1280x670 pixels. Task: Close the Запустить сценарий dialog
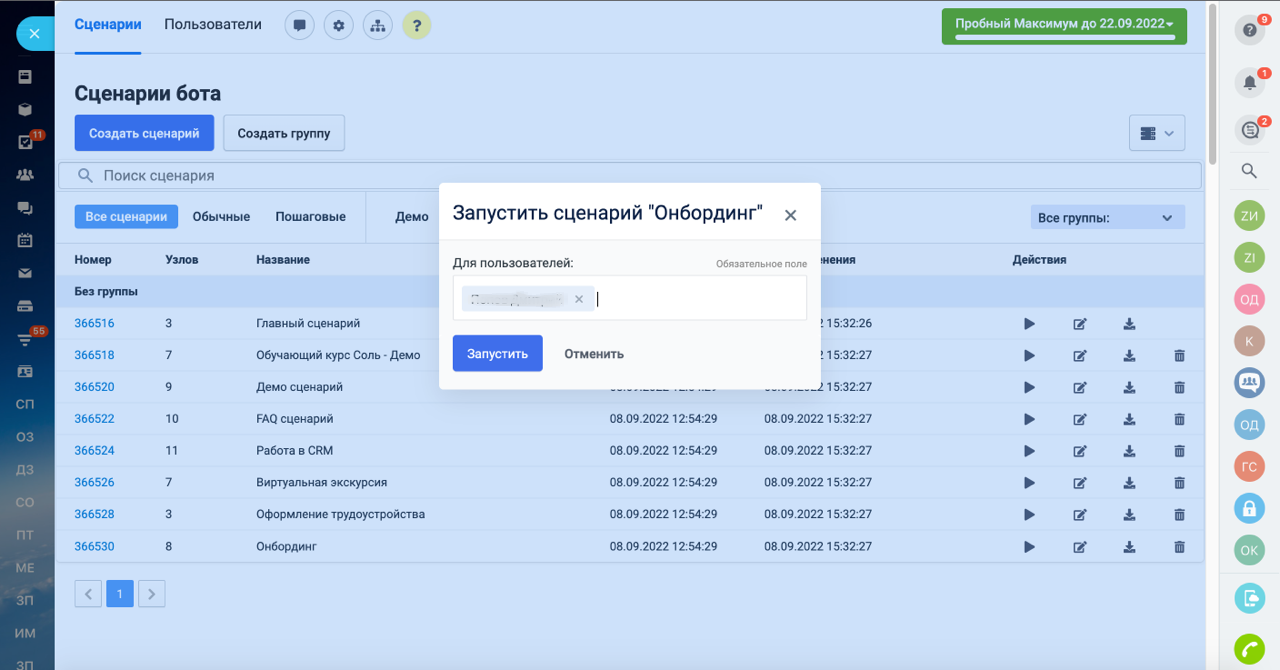click(x=790, y=215)
